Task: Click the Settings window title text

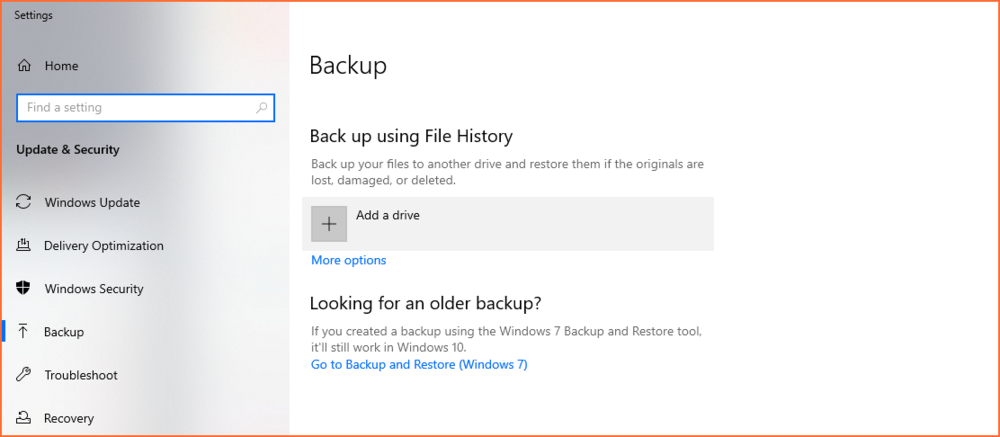Action: click(x=33, y=15)
